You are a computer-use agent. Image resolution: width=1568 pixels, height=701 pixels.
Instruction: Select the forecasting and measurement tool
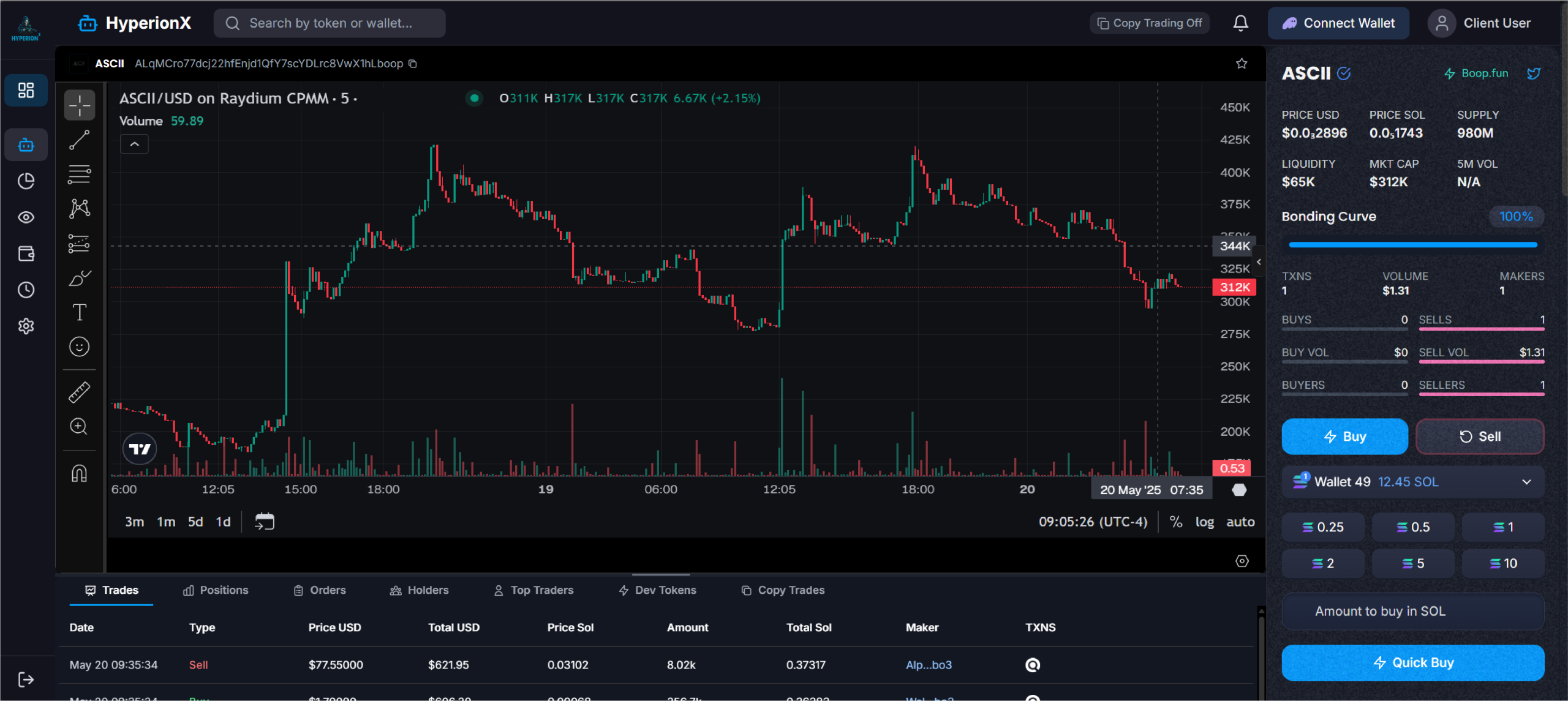(x=80, y=244)
